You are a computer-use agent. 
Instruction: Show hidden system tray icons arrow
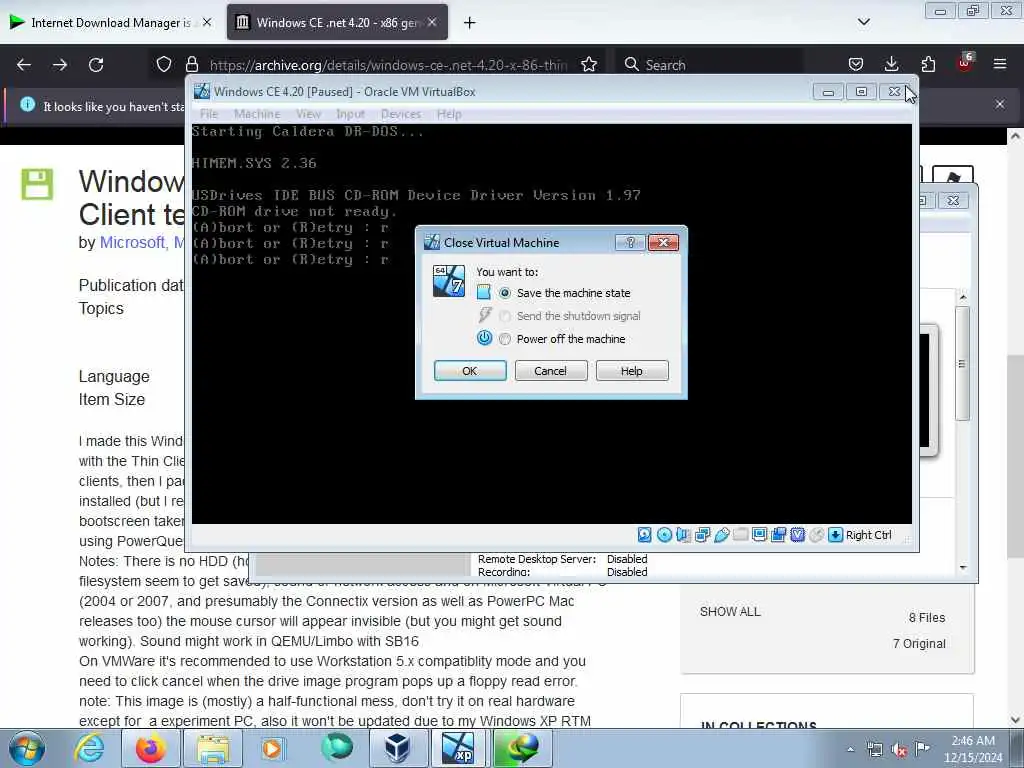point(850,749)
